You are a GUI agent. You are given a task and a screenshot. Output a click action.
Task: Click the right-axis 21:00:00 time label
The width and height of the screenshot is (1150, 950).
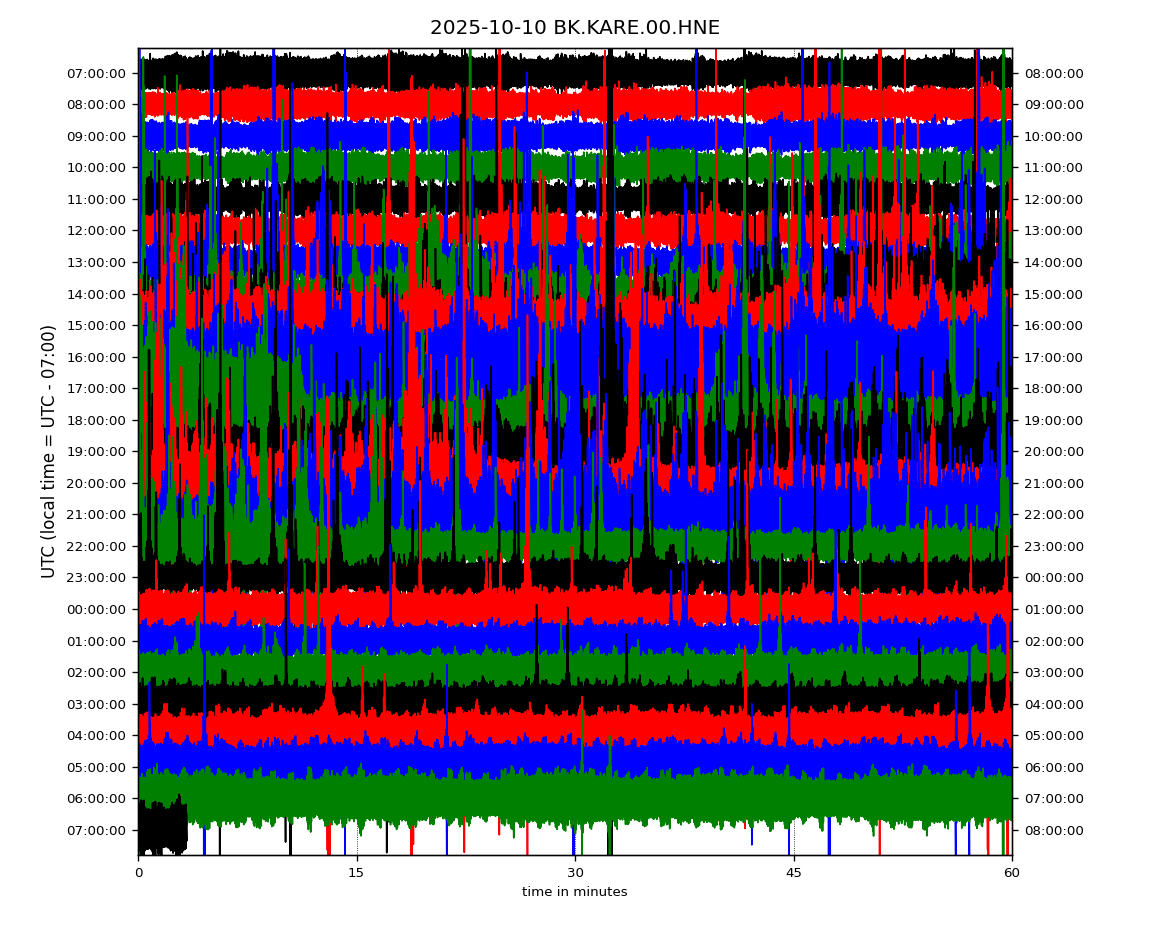pos(1053,483)
